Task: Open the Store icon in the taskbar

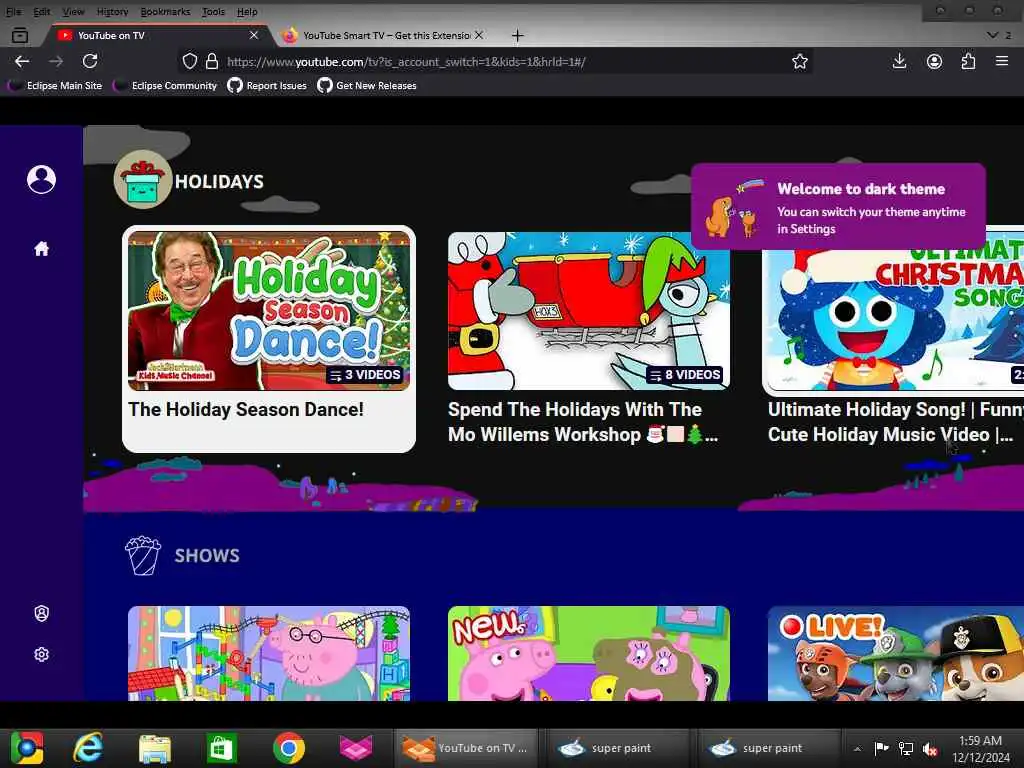Action: click(x=221, y=748)
